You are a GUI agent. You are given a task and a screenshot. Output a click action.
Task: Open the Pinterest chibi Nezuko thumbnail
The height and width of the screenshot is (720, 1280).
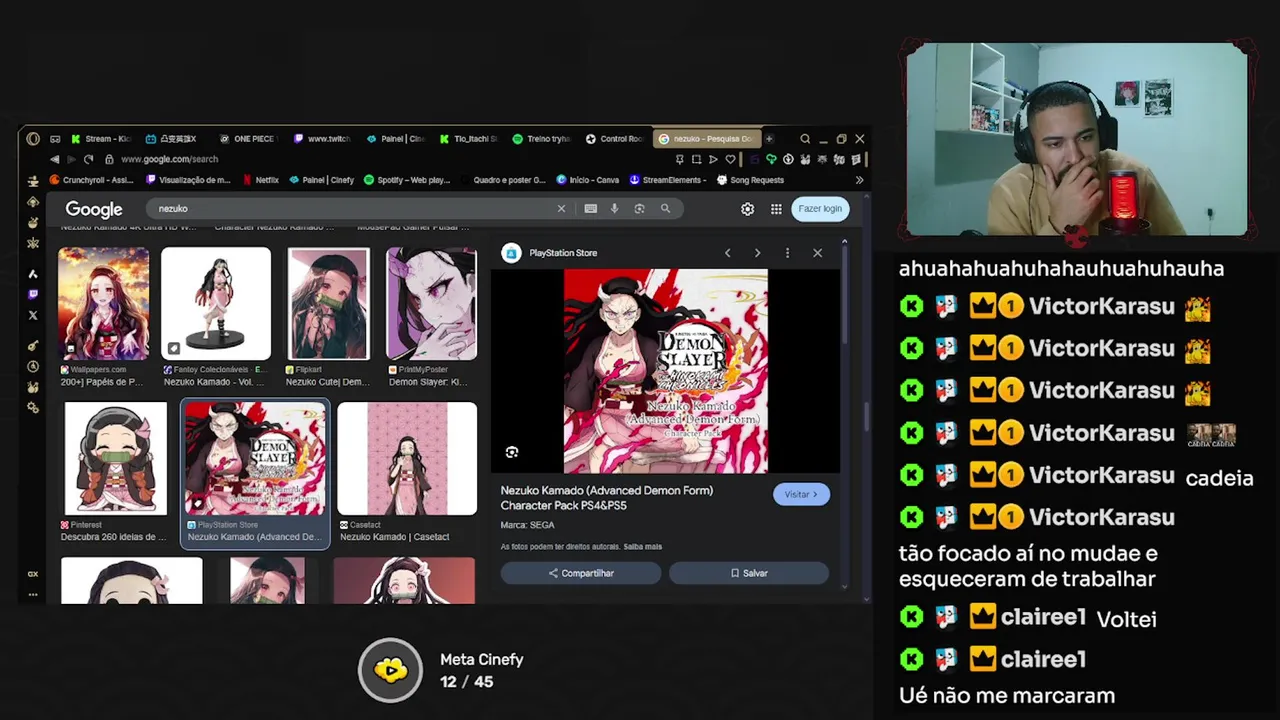click(115, 459)
